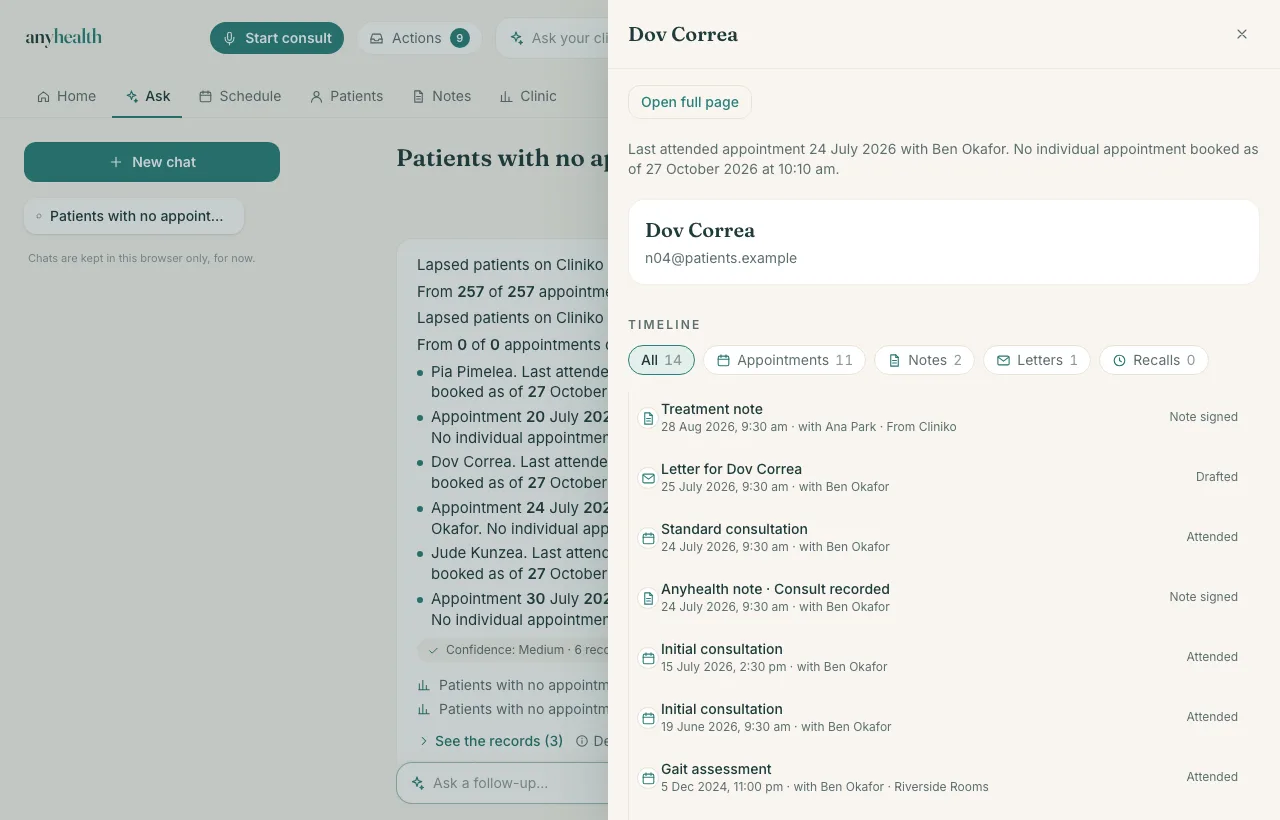Filter timeline by Appointments
Screen dimensions: 1280x820
point(785,360)
